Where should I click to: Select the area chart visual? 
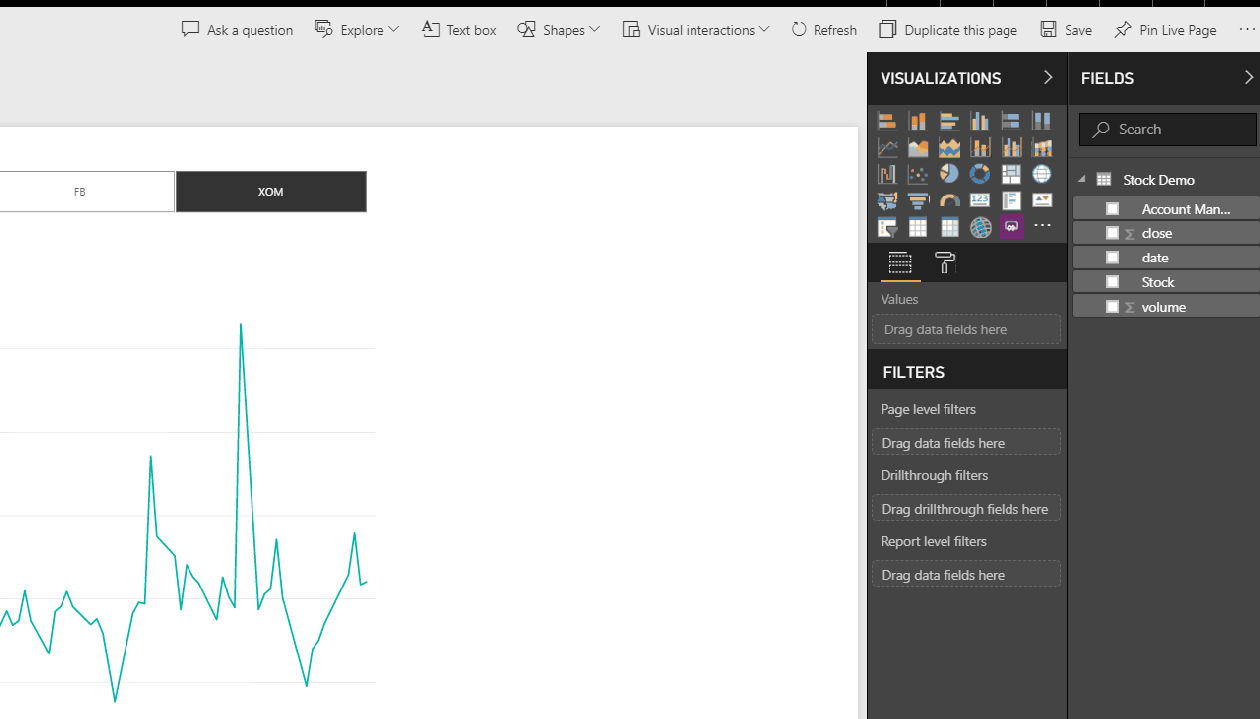click(x=918, y=148)
